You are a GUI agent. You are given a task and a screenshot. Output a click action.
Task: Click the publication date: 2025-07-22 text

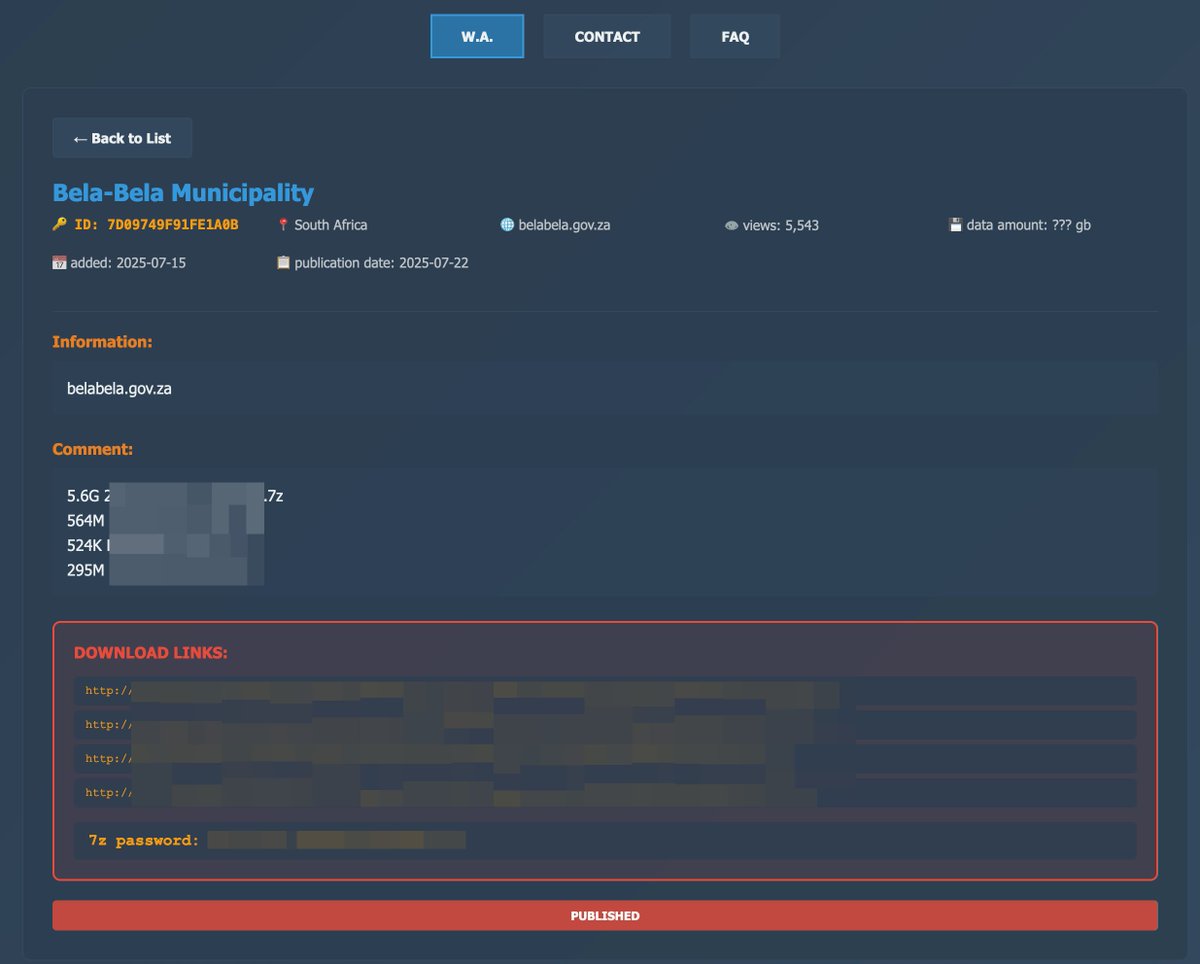click(381, 263)
